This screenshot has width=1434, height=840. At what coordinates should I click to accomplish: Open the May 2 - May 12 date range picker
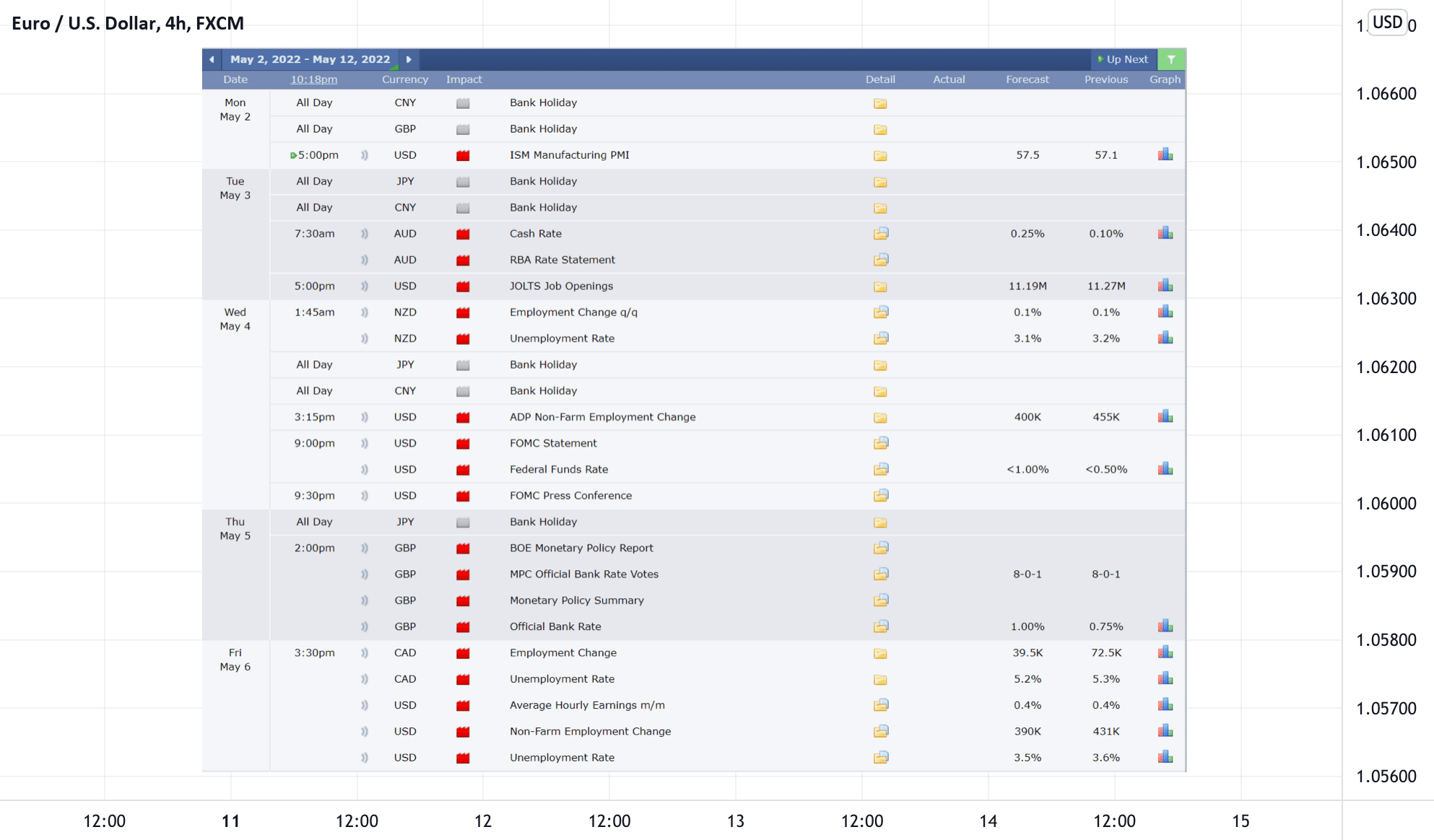tap(310, 59)
